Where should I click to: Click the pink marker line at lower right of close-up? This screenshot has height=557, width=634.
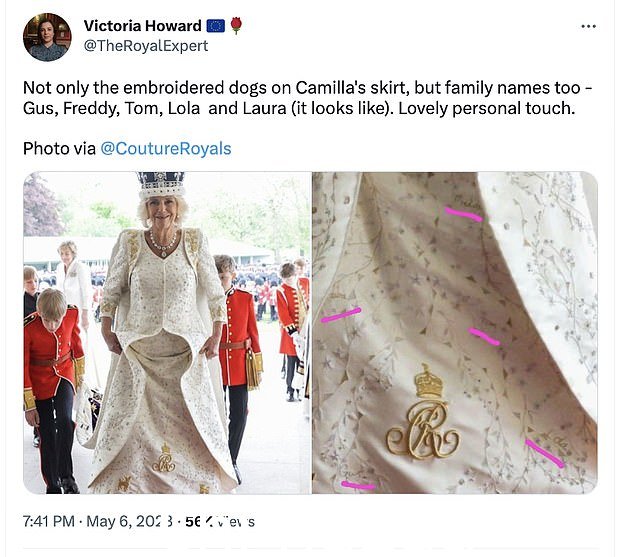coord(545,454)
